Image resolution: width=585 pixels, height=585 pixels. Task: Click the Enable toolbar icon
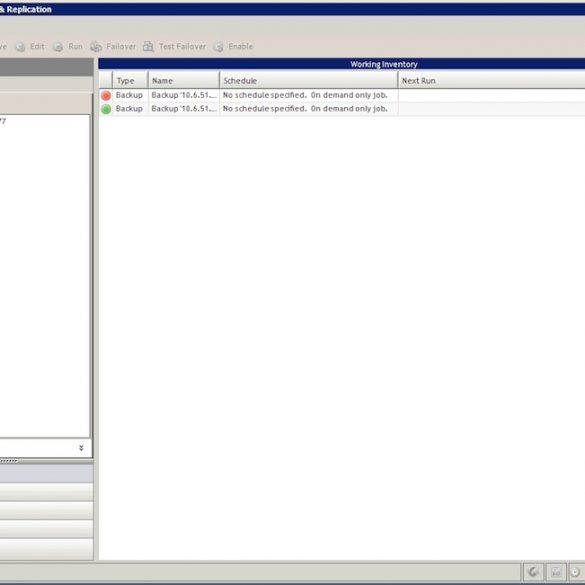click(218, 47)
